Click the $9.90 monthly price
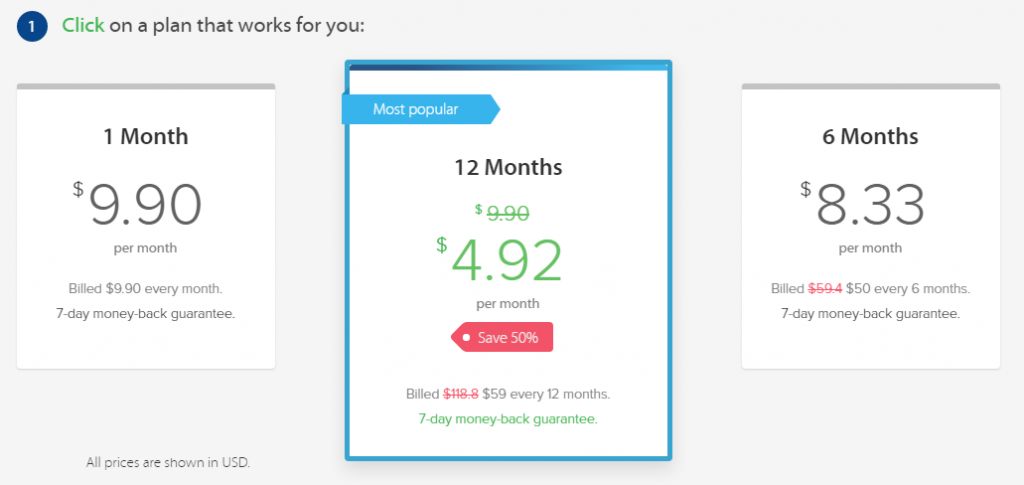Screen dimensions: 1024x485 pos(137,204)
